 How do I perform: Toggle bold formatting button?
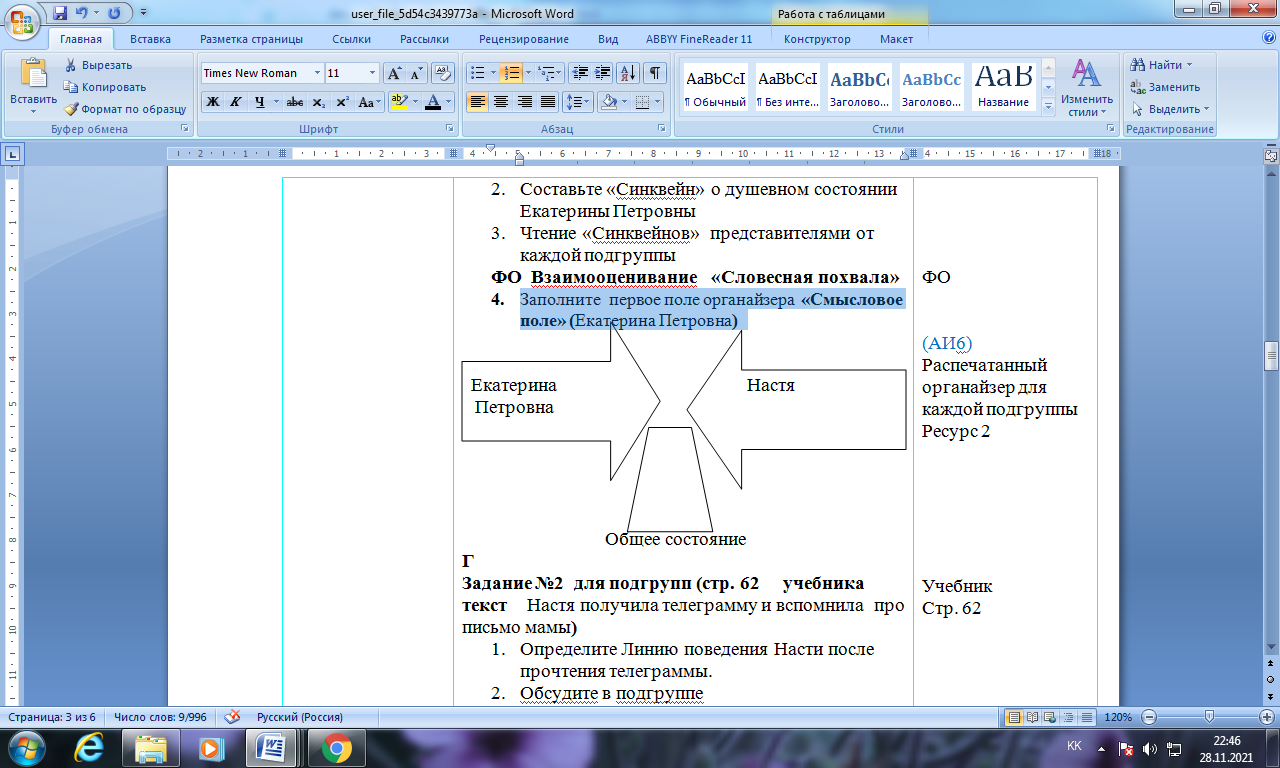(212, 102)
